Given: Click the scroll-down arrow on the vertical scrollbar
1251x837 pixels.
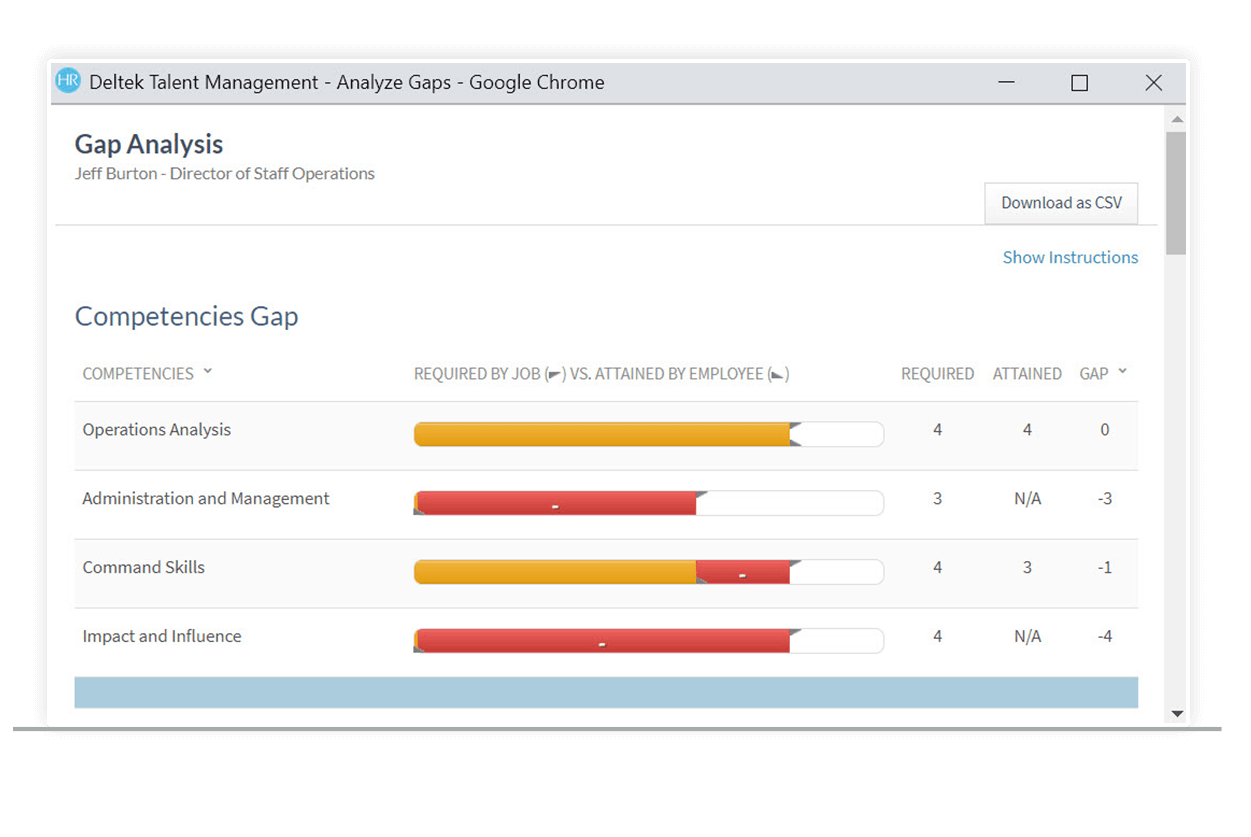Looking at the screenshot, I should pyautogui.click(x=1176, y=712).
